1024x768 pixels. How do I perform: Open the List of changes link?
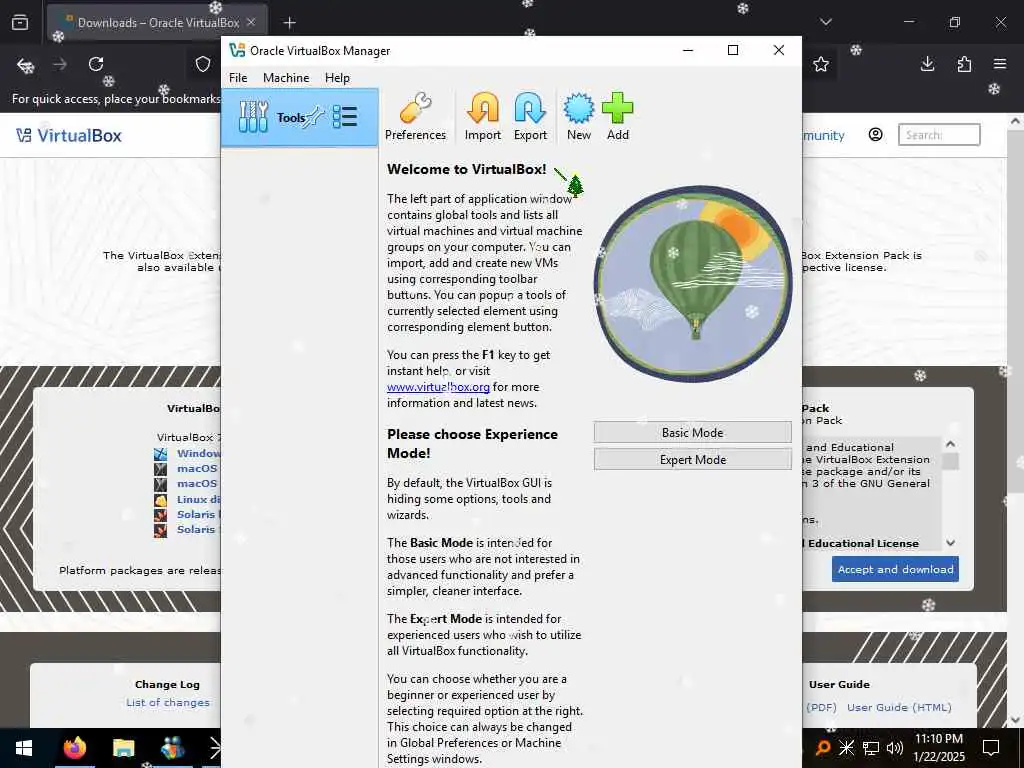click(x=168, y=703)
